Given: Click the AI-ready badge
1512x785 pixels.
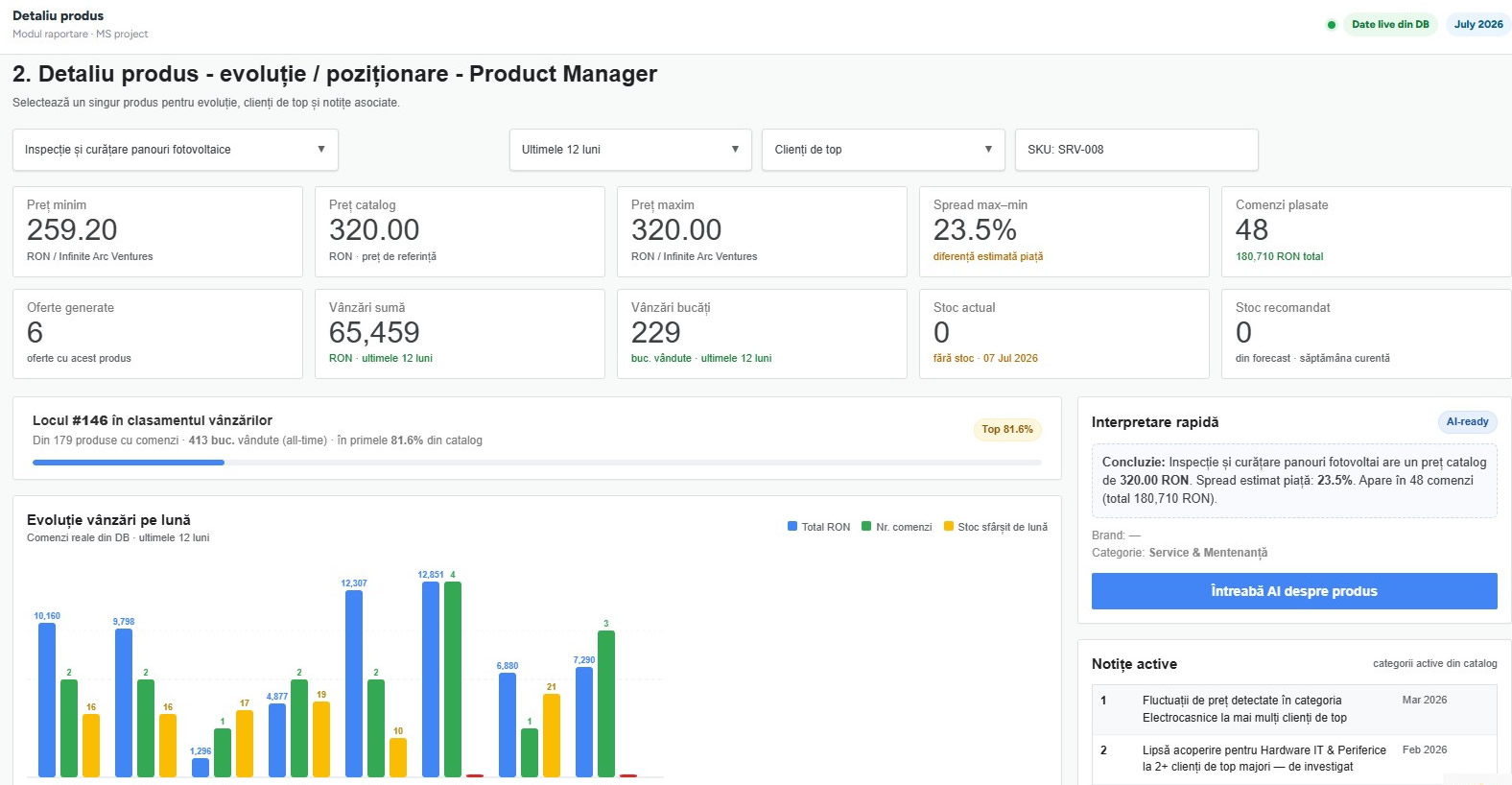Looking at the screenshot, I should [1467, 421].
